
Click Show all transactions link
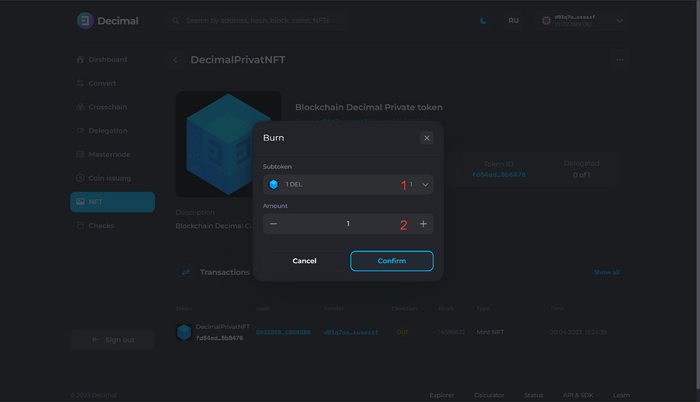[606, 272]
